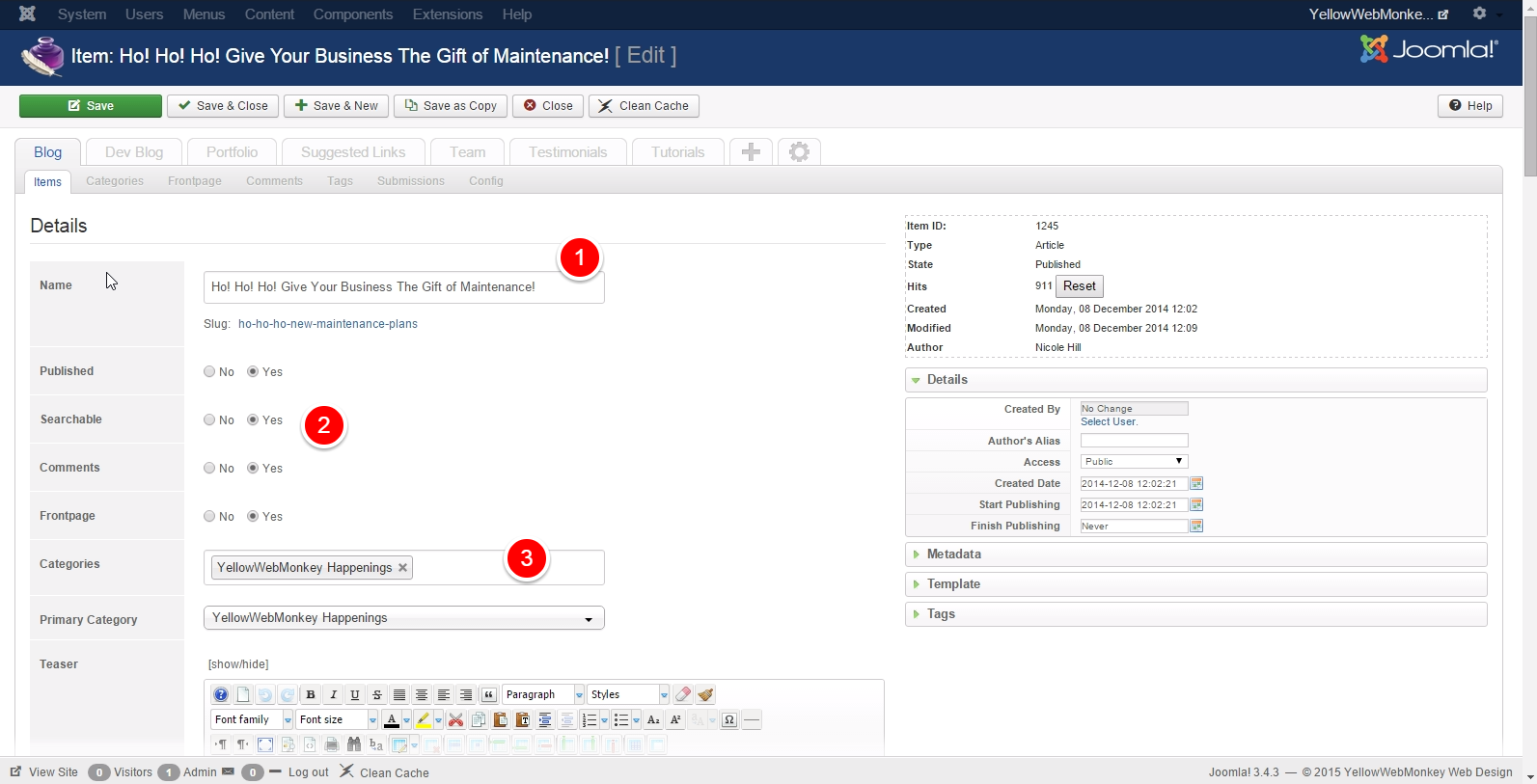Click the paste clipboard icon
This screenshot has height=784, width=1537.
pos(501,719)
